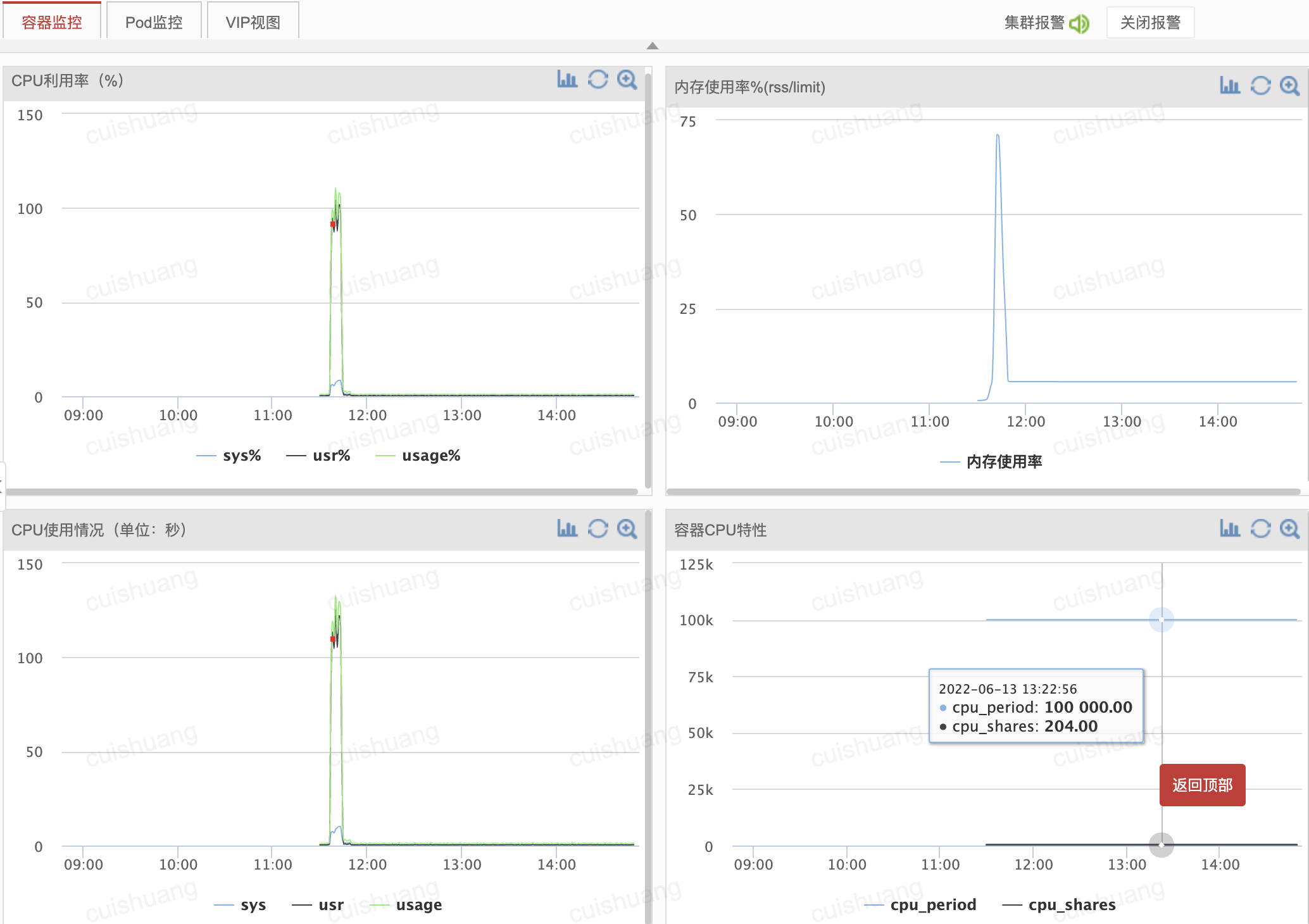Zoom the 容器CPU特性 chart with magnifier
Viewport: 1309px width, 924px height.
(x=1289, y=529)
